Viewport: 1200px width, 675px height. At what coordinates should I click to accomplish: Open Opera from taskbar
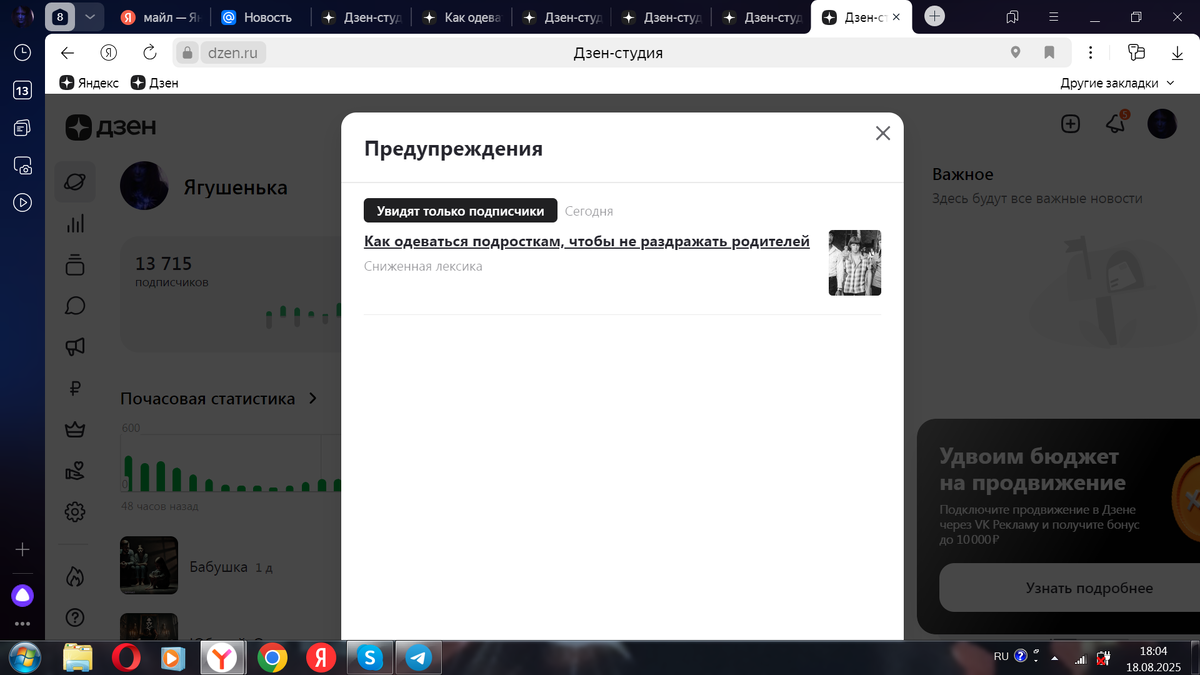(125, 657)
